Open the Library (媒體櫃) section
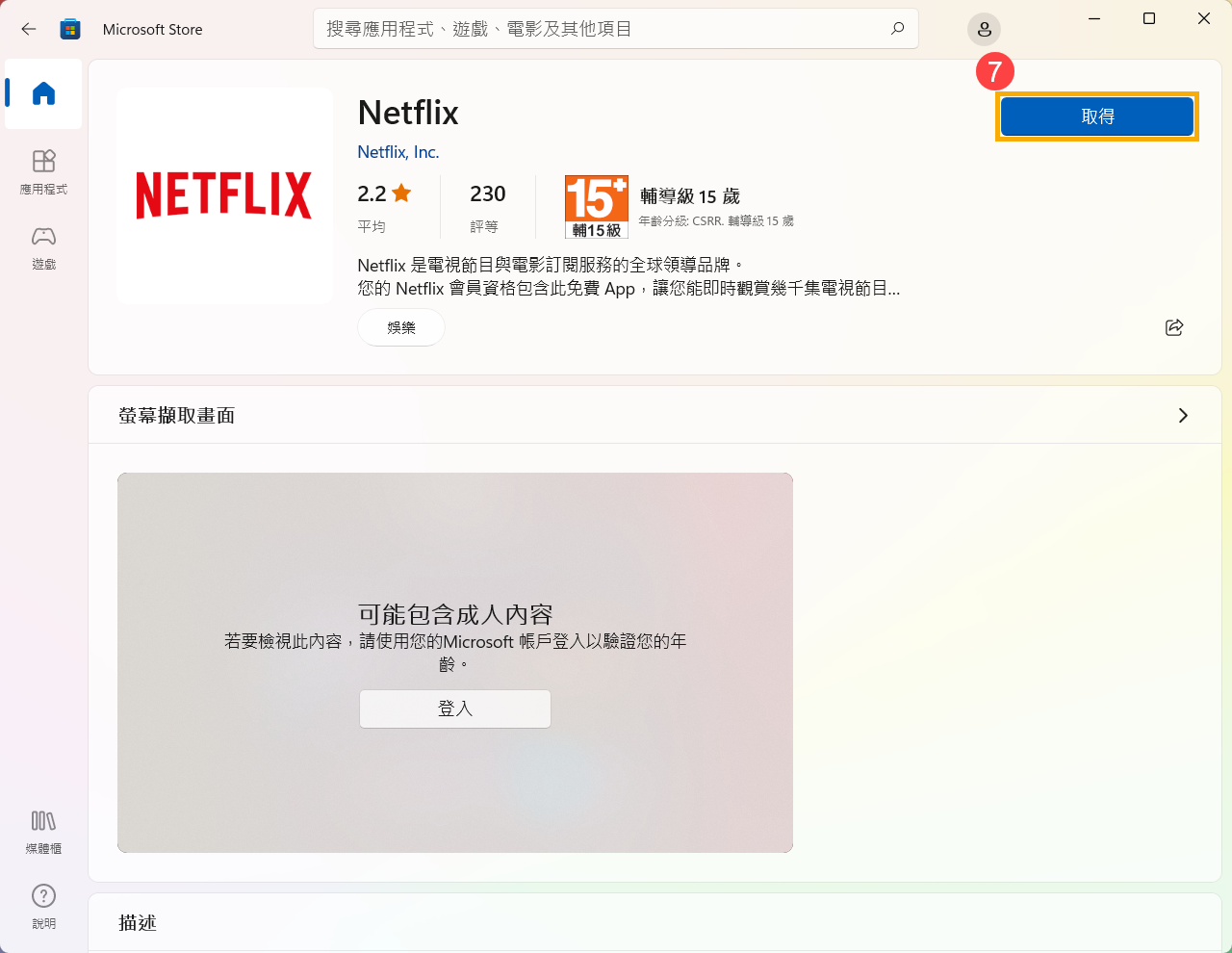 43,831
